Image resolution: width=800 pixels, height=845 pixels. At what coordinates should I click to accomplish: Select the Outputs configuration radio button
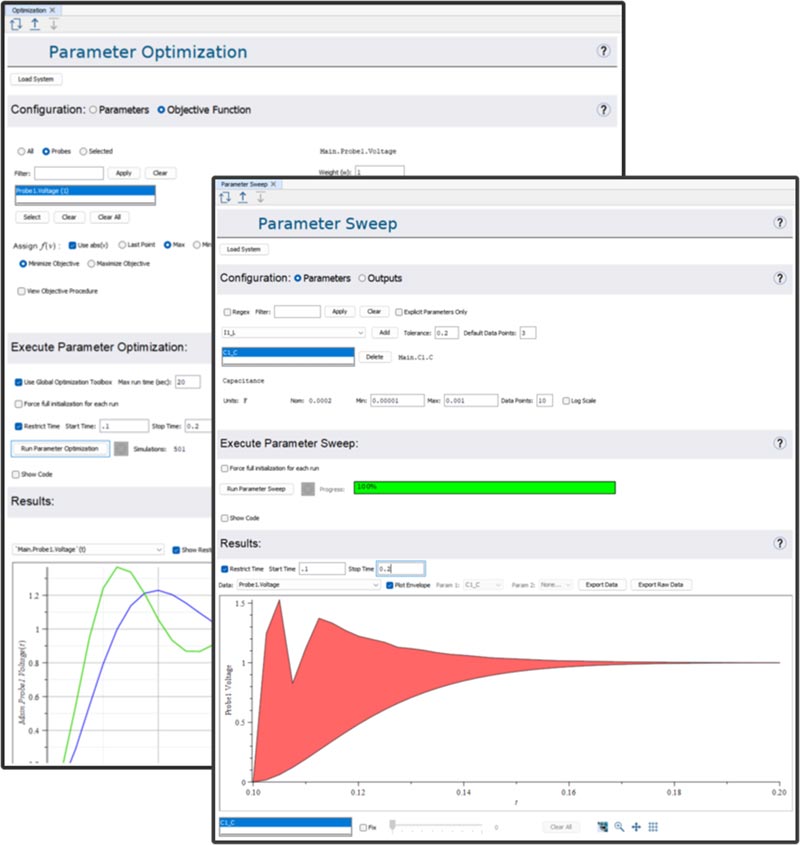tap(362, 278)
